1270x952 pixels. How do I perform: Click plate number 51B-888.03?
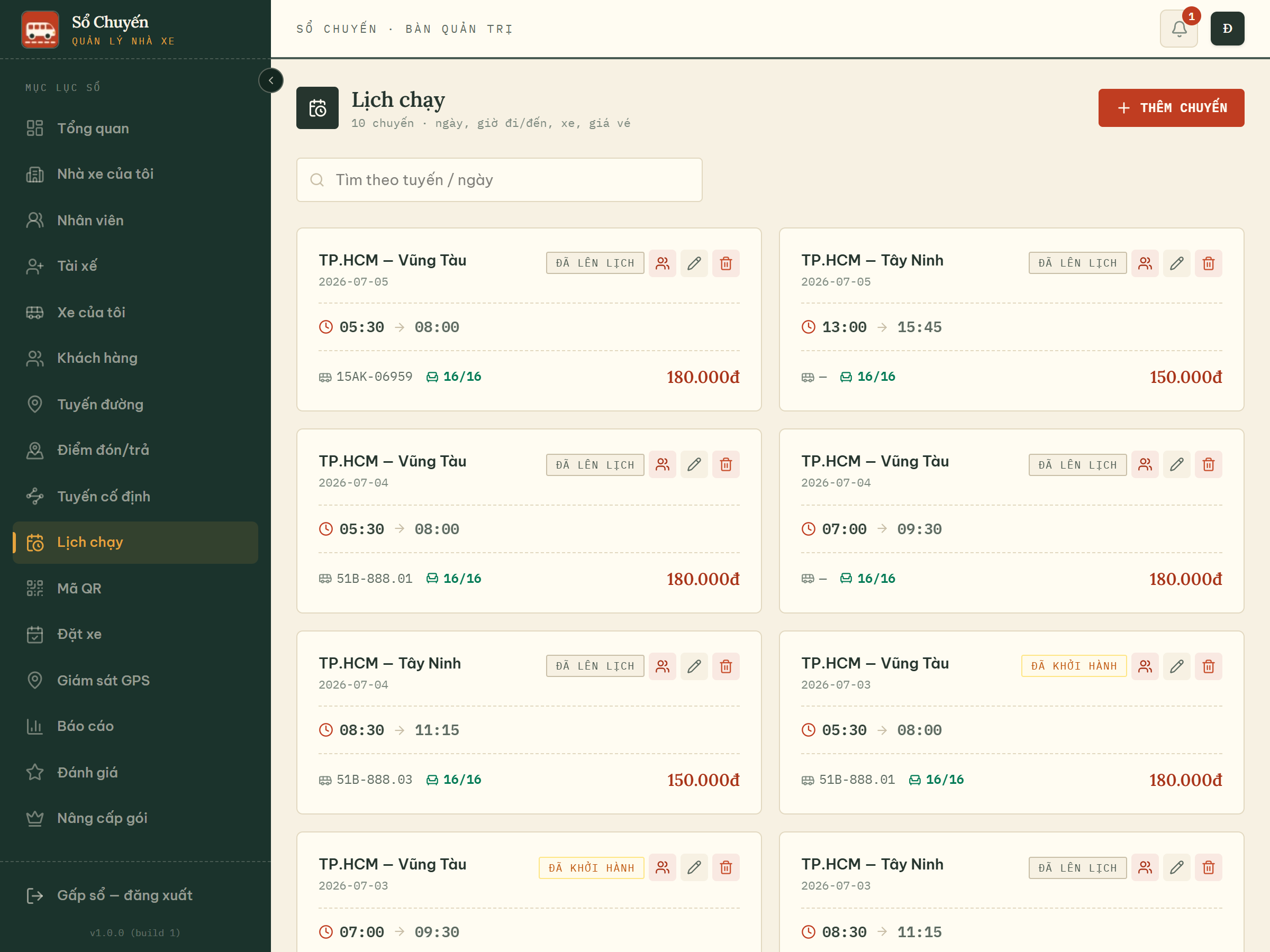[374, 779]
